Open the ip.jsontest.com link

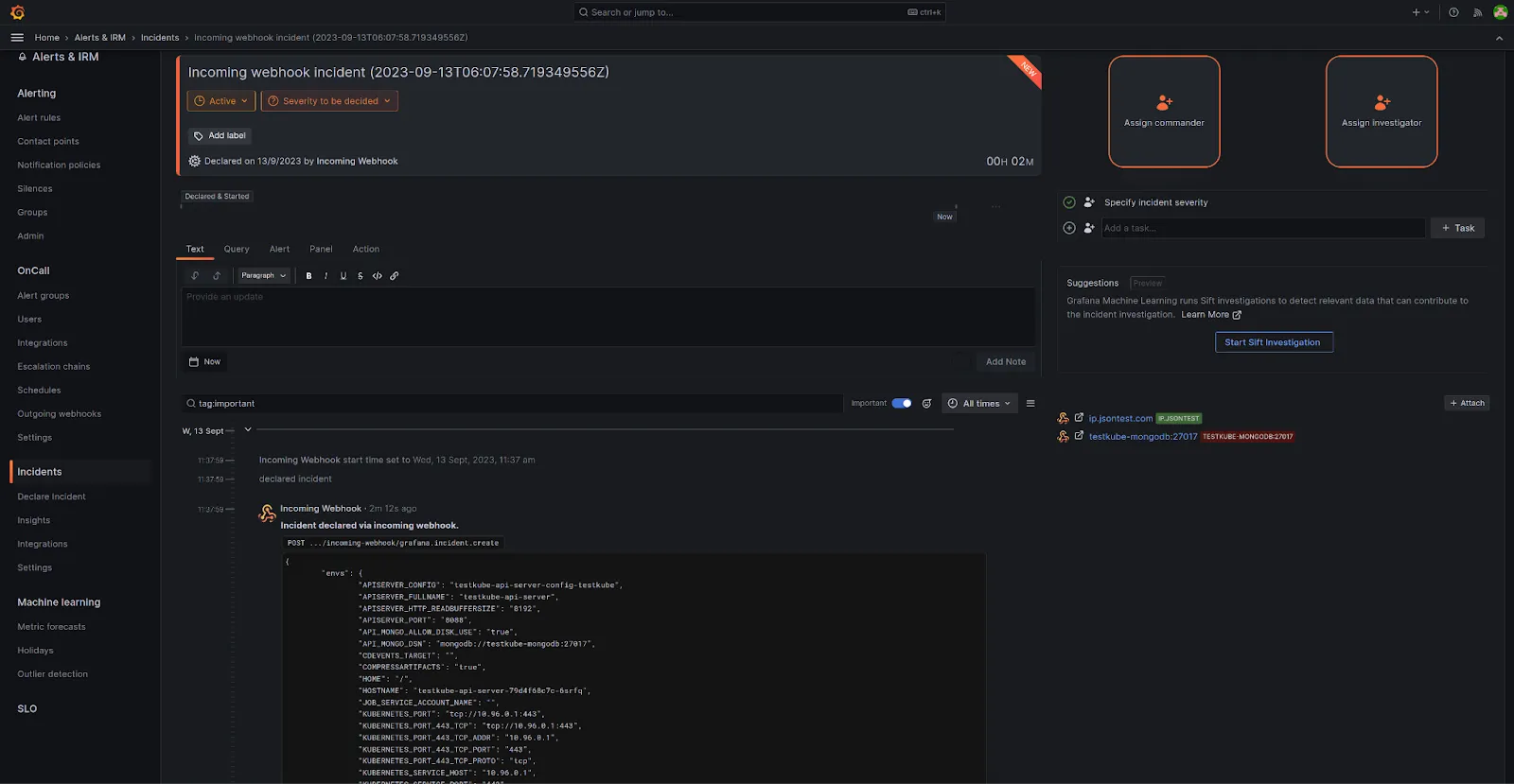pos(1120,418)
